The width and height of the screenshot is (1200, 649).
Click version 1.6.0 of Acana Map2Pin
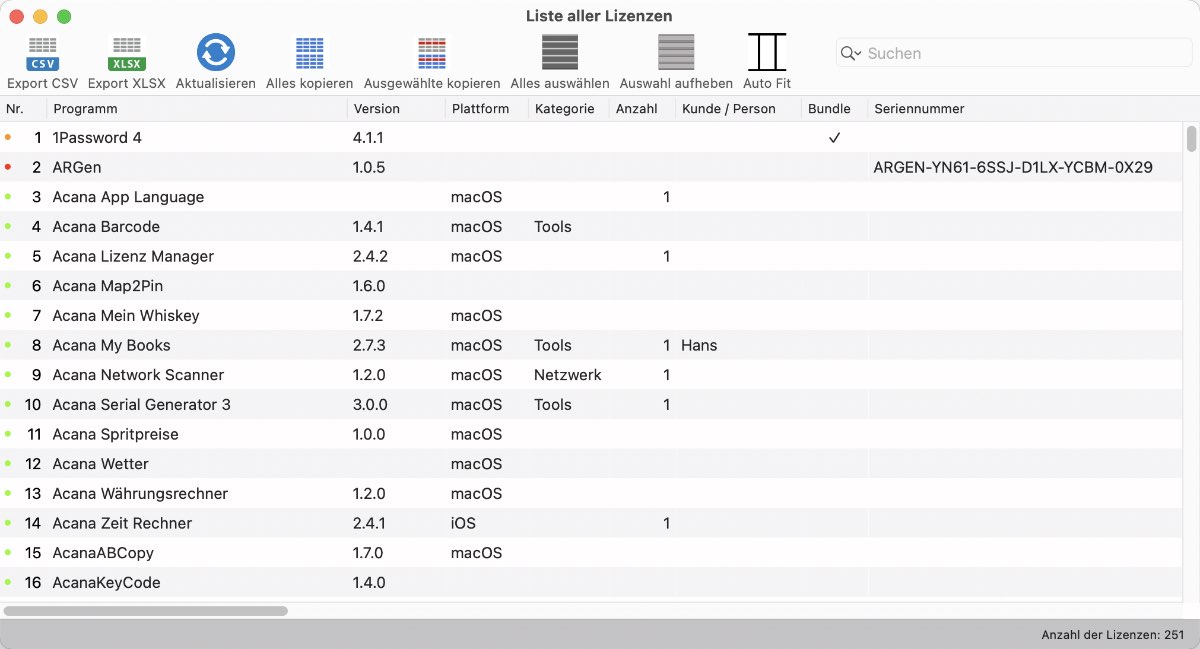click(x=369, y=286)
